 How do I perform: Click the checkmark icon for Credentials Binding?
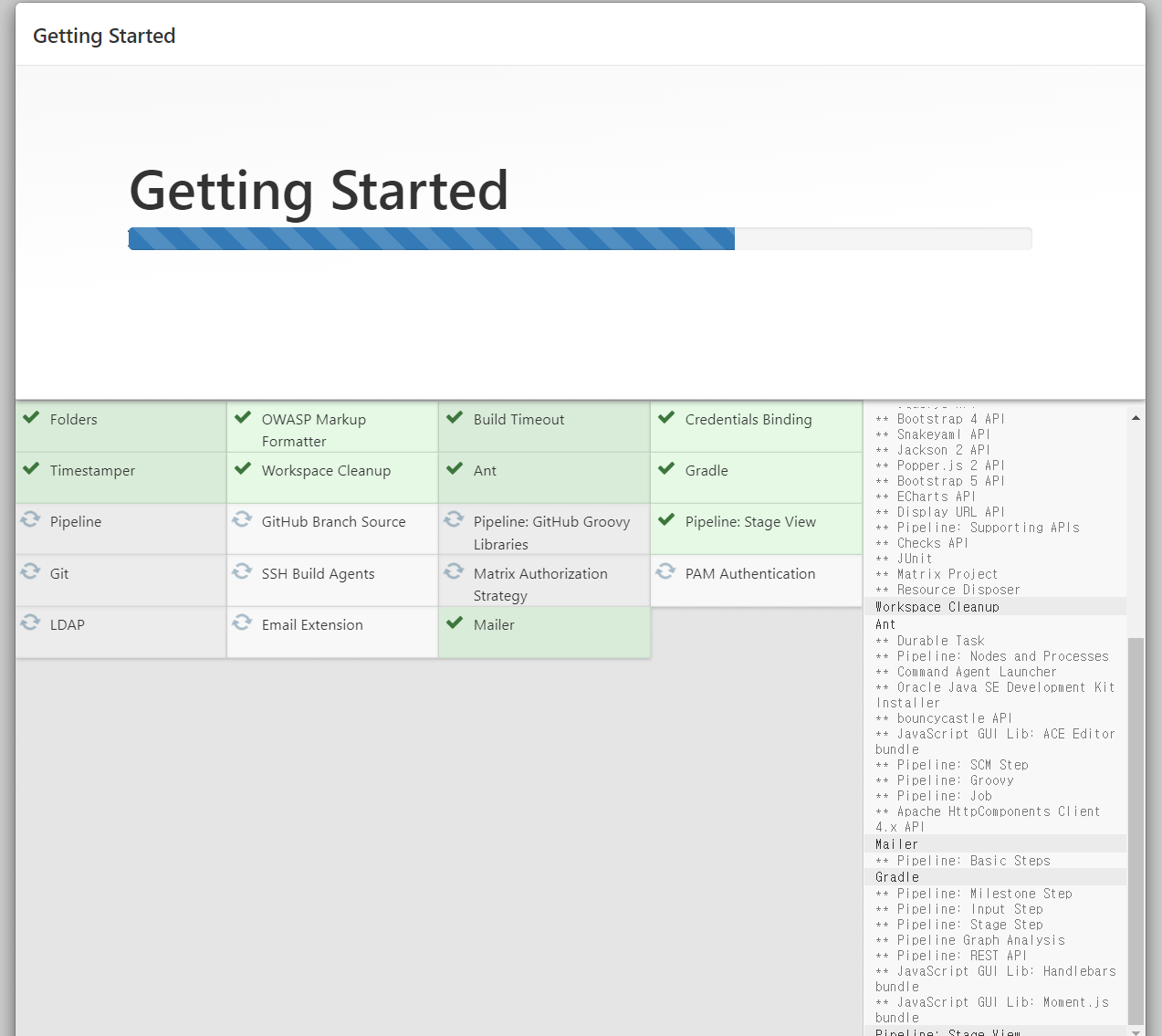click(666, 417)
